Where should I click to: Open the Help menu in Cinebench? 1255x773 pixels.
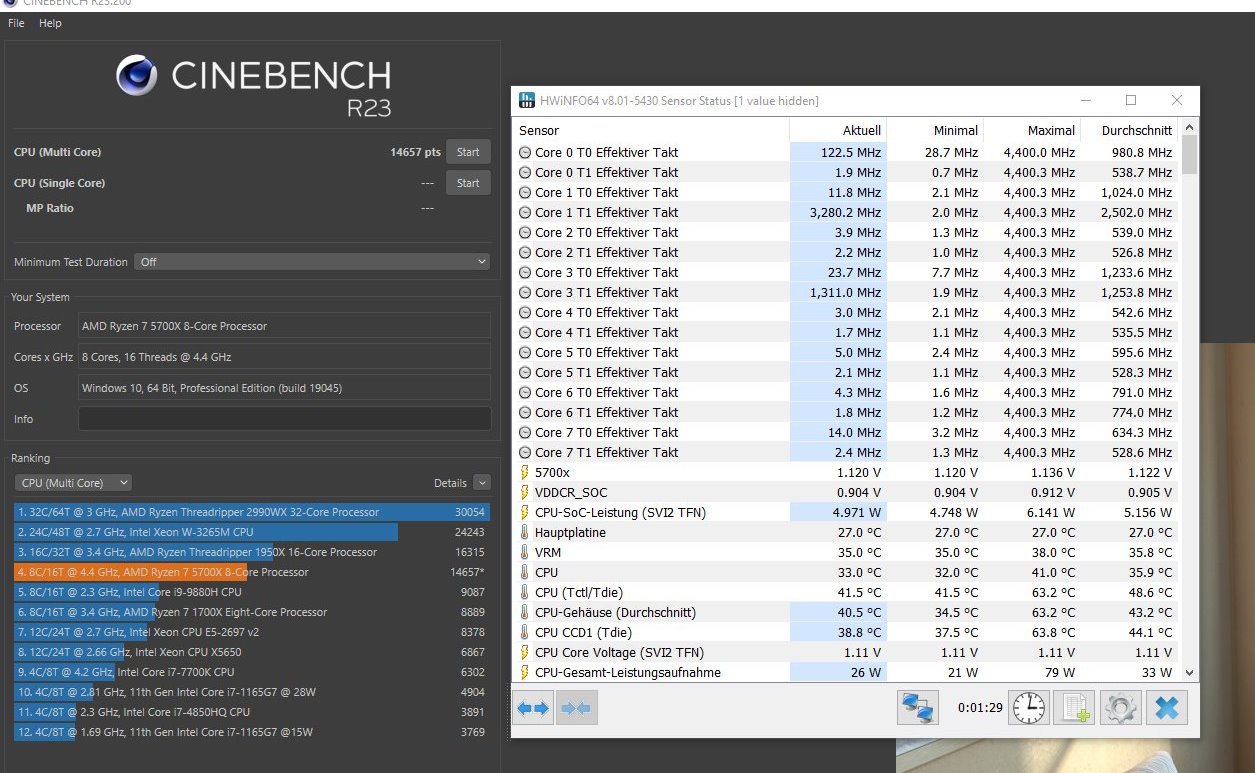[x=50, y=23]
